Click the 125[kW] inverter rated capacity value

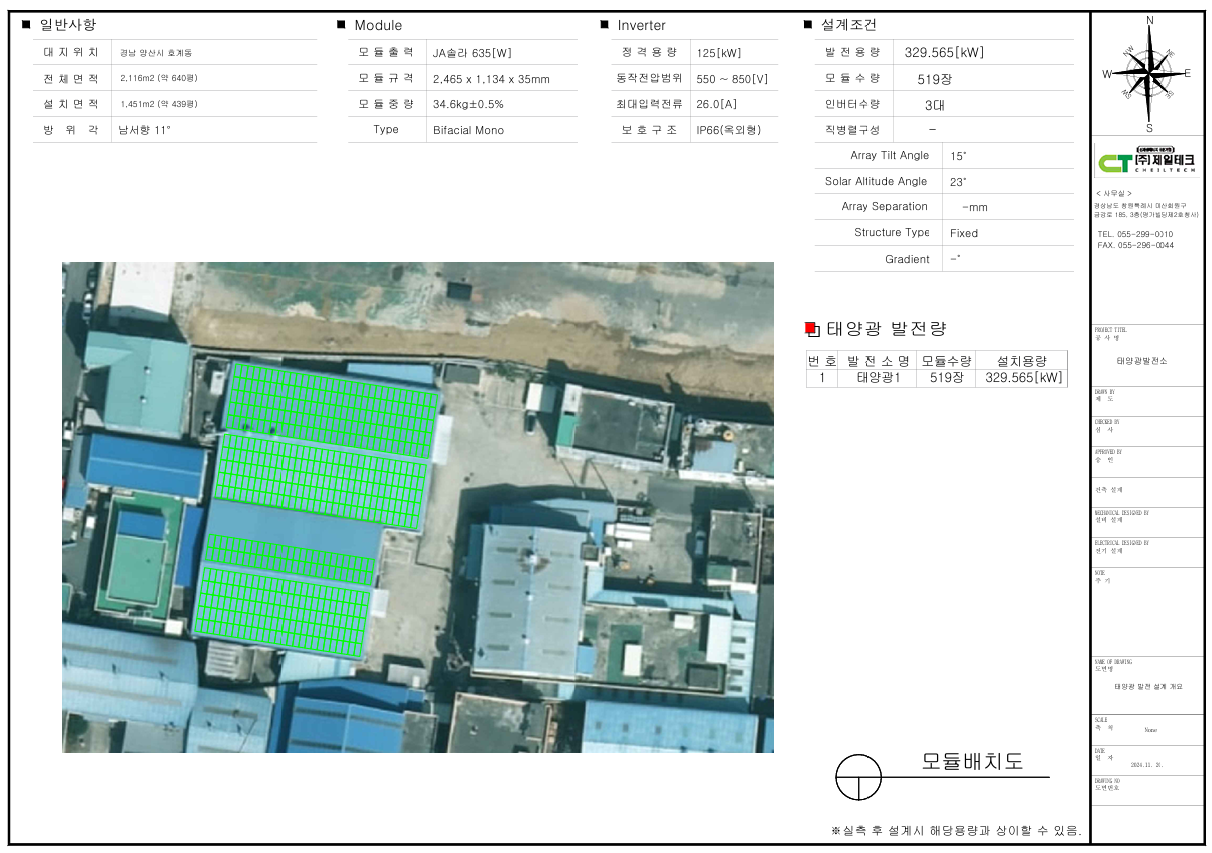click(x=718, y=53)
